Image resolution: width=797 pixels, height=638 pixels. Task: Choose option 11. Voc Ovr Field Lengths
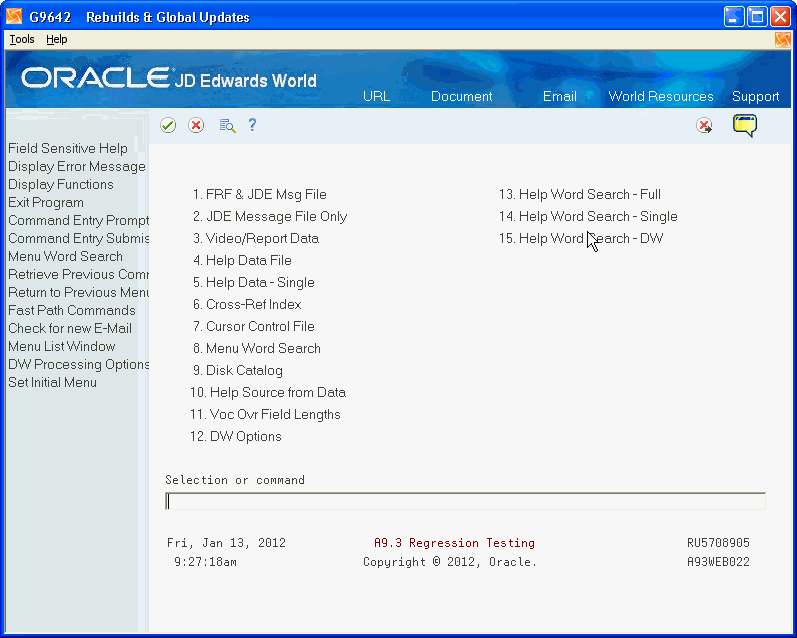pos(265,414)
